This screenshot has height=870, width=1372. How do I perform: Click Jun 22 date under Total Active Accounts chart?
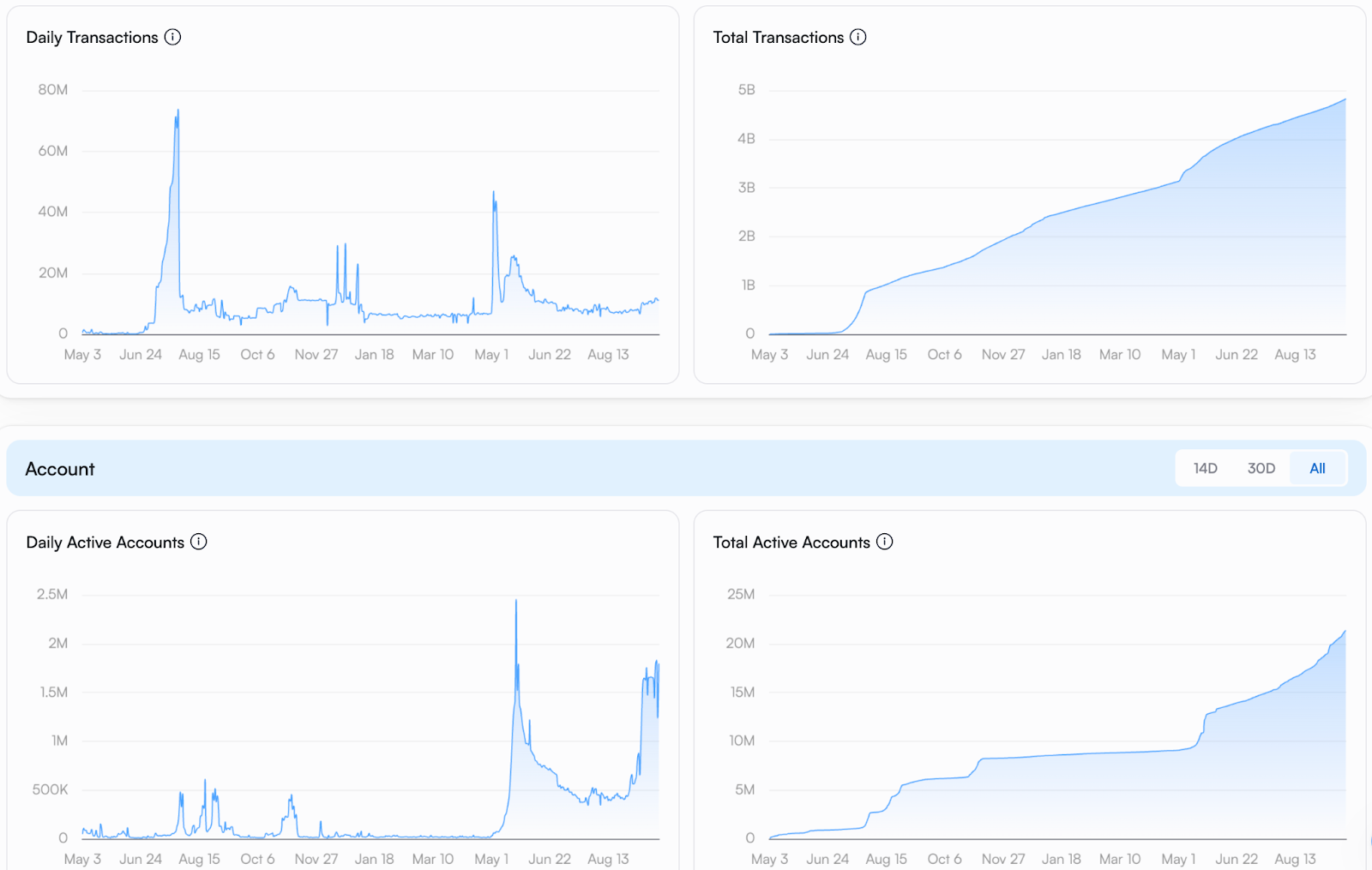1237,860
